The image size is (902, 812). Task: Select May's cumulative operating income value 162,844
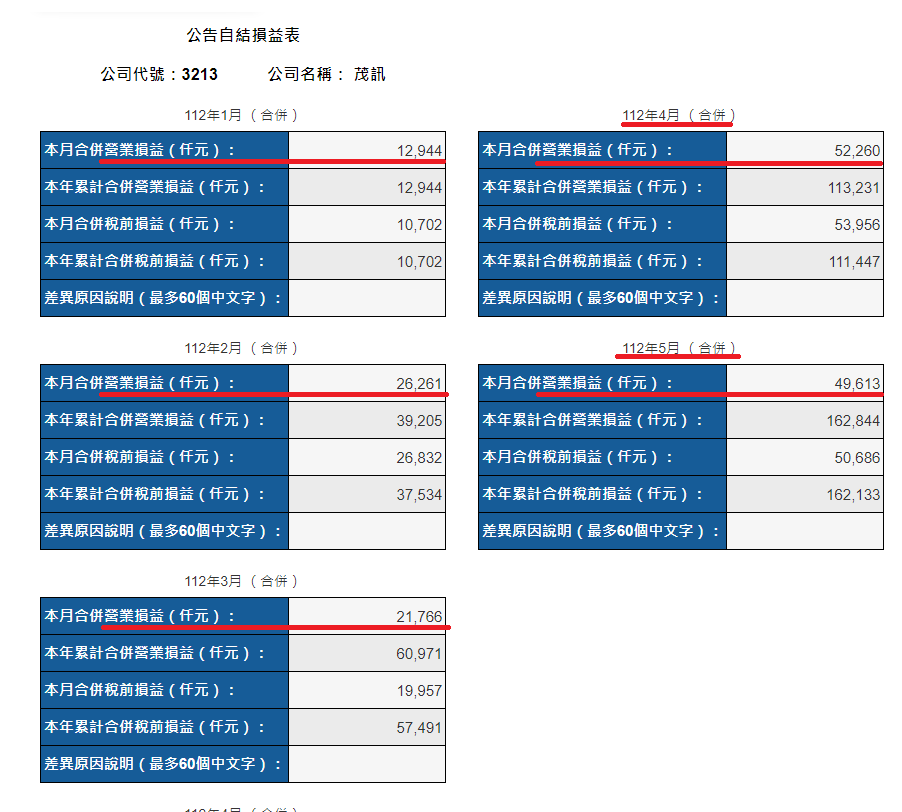click(x=853, y=421)
